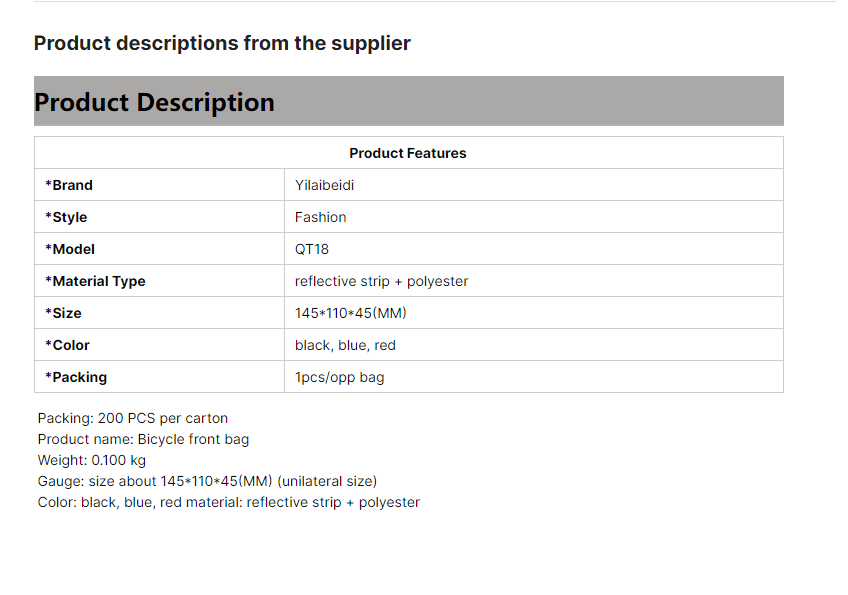
Task: Select the size value '145*110*45(MM)' in table
Action: [x=350, y=313]
